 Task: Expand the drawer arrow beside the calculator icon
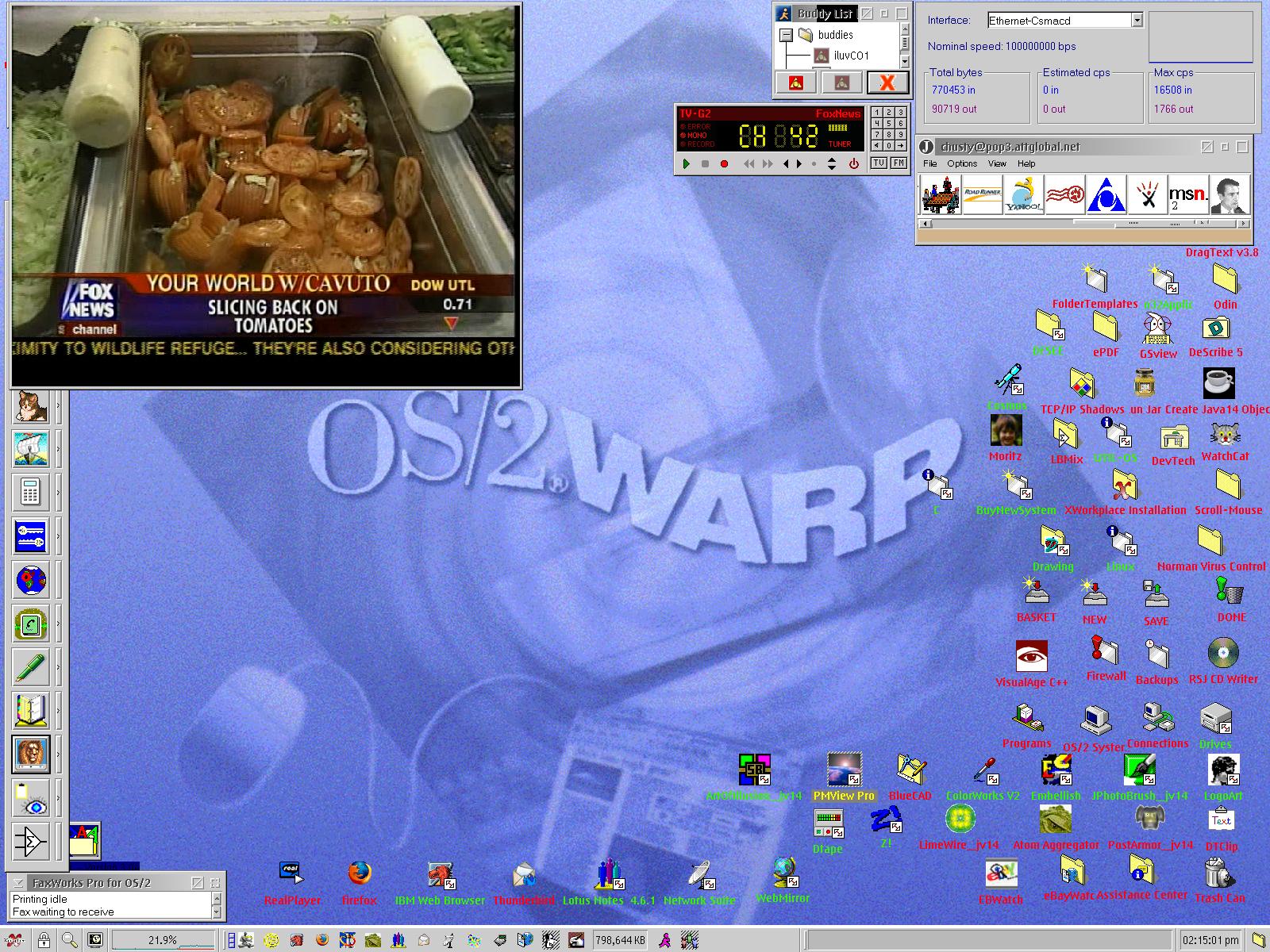[58, 493]
